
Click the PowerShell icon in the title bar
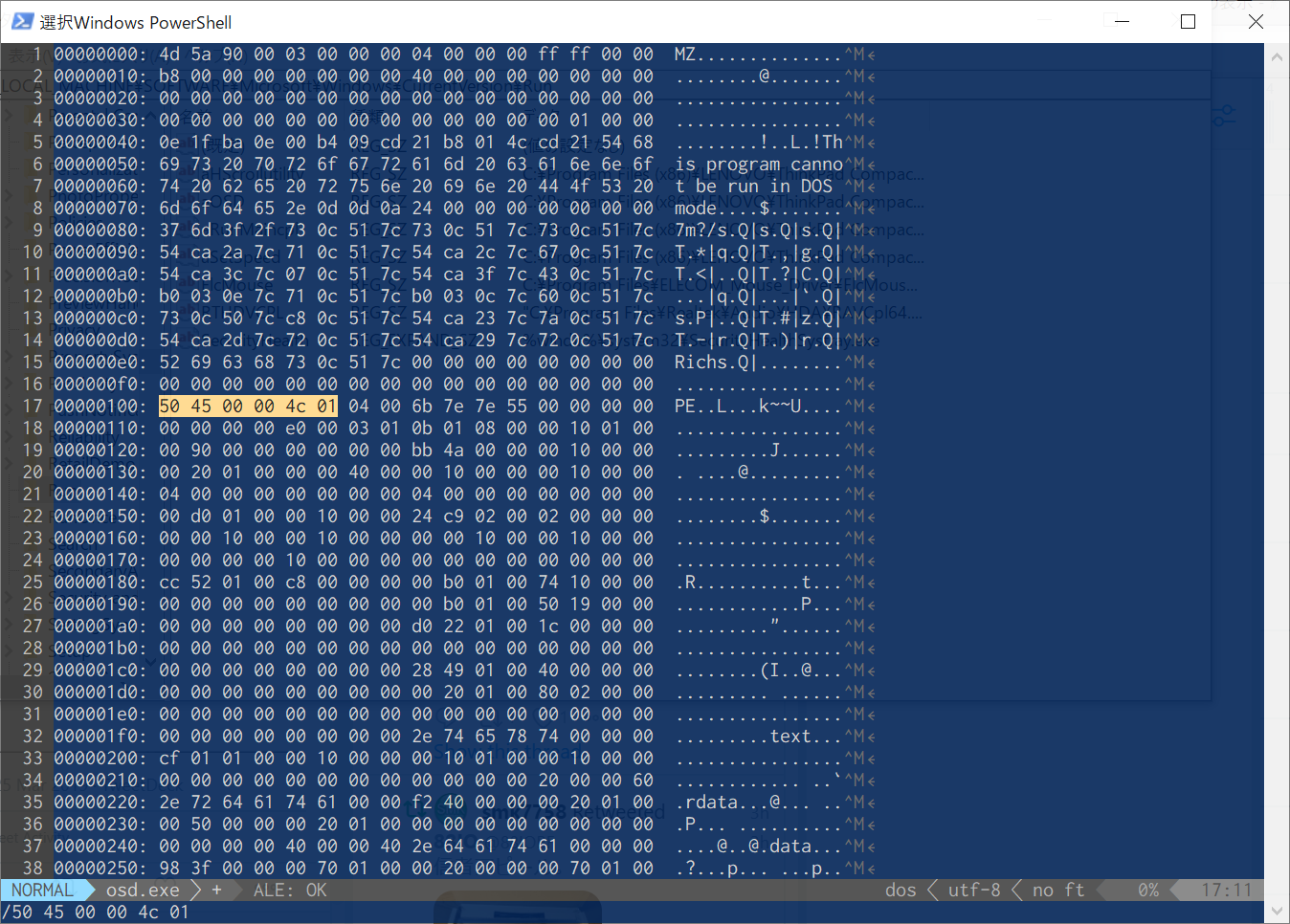[22, 22]
